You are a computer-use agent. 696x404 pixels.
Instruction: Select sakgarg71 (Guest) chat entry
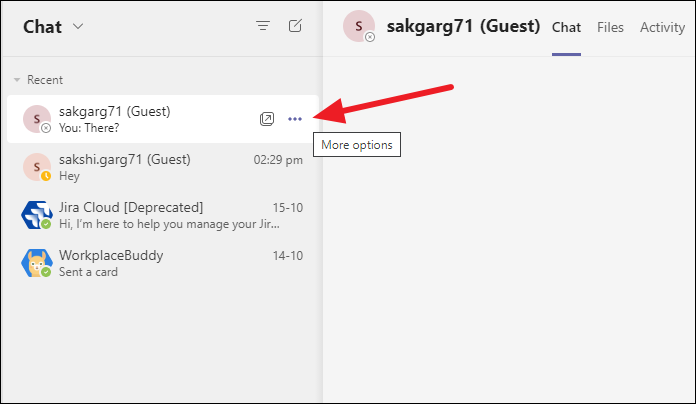click(163, 119)
